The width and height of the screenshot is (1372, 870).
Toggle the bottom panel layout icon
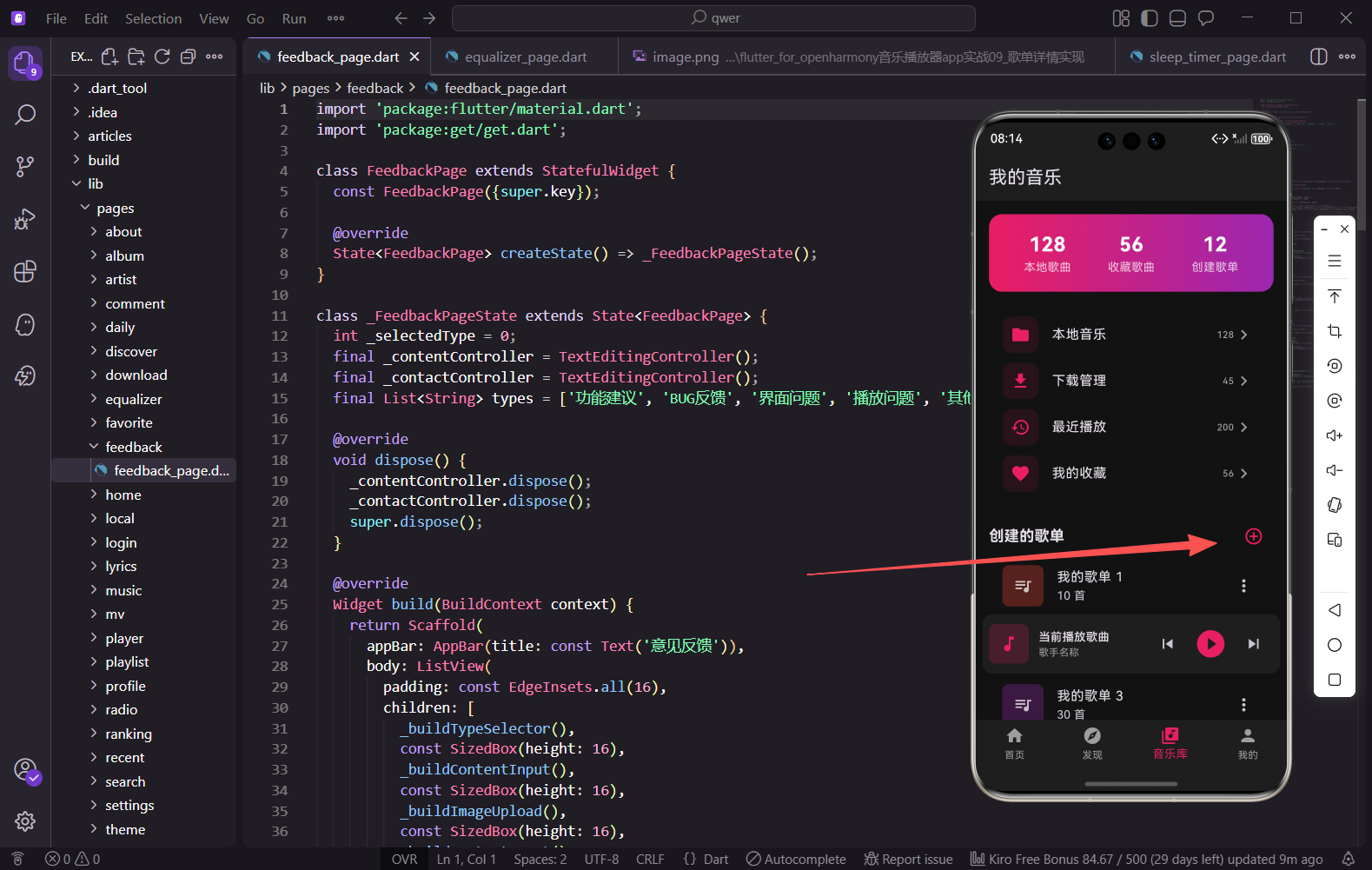click(1178, 18)
